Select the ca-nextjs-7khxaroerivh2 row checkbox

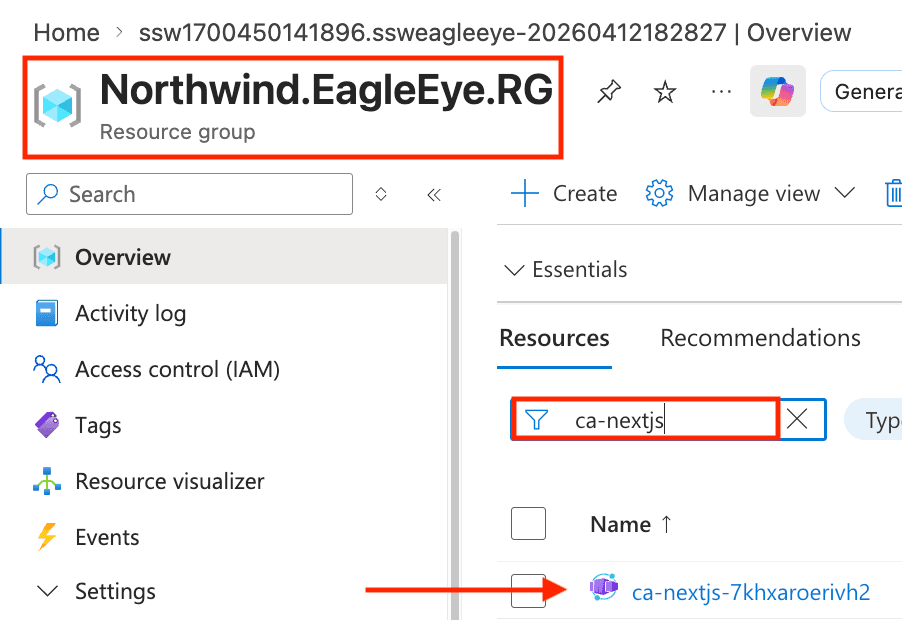528,591
